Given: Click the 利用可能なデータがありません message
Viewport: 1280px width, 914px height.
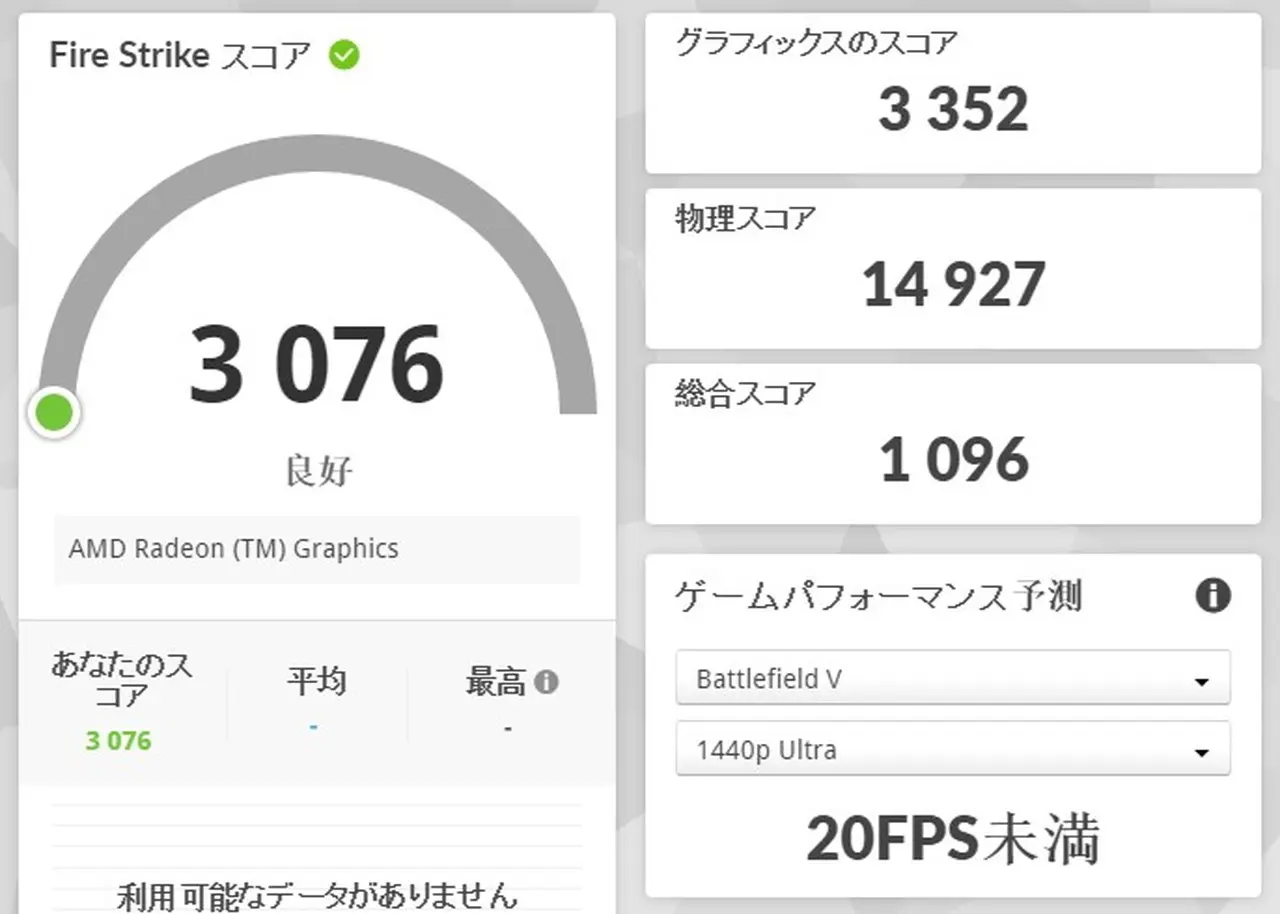Looking at the screenshot, I should (317, 895).
